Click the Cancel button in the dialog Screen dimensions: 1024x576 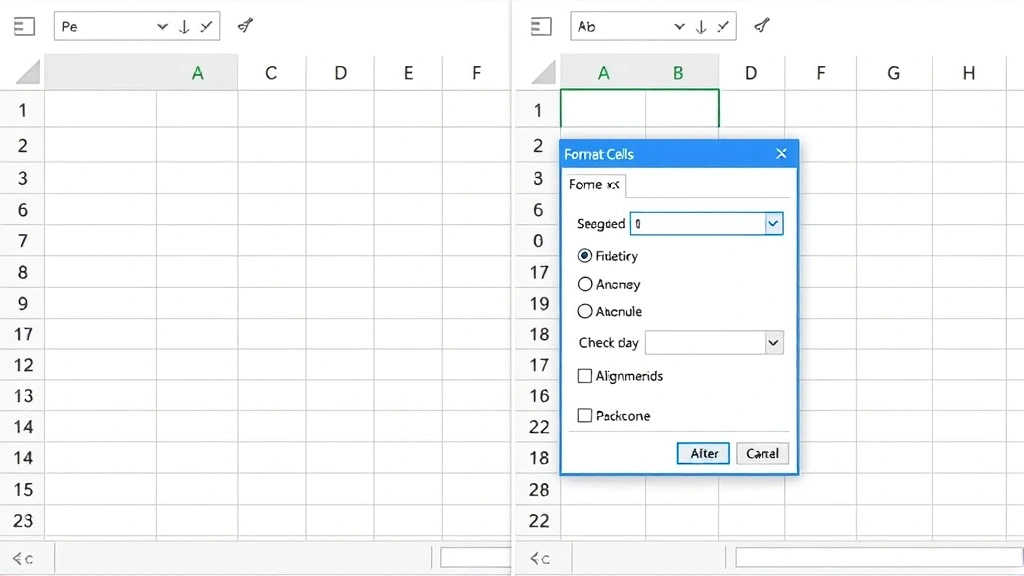point(762,453)
